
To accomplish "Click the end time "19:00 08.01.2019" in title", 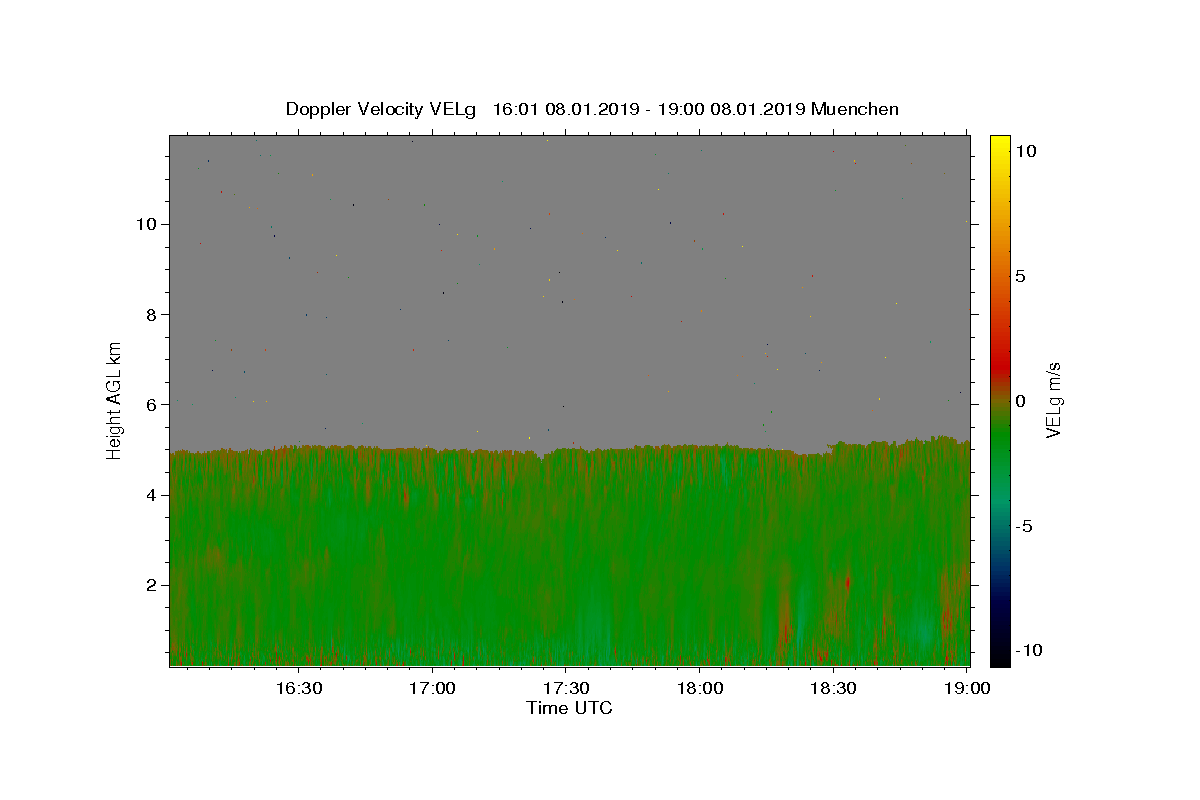I will (x=730, y=109).
